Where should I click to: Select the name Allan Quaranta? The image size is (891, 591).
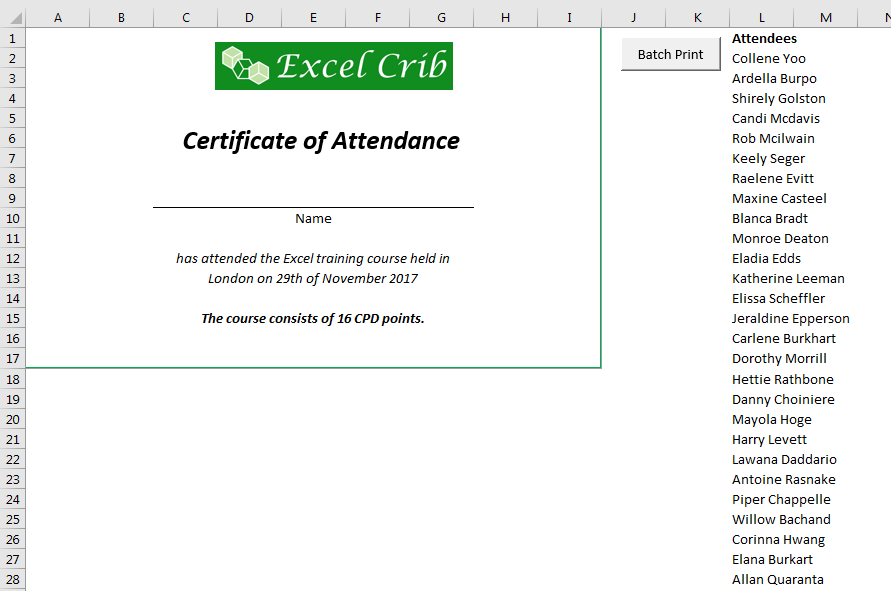(x=777, y=579)
